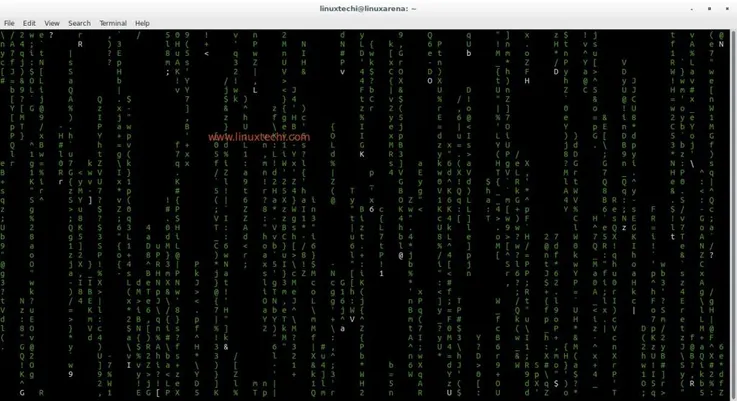Open the Edit menu

coord(29,23)
